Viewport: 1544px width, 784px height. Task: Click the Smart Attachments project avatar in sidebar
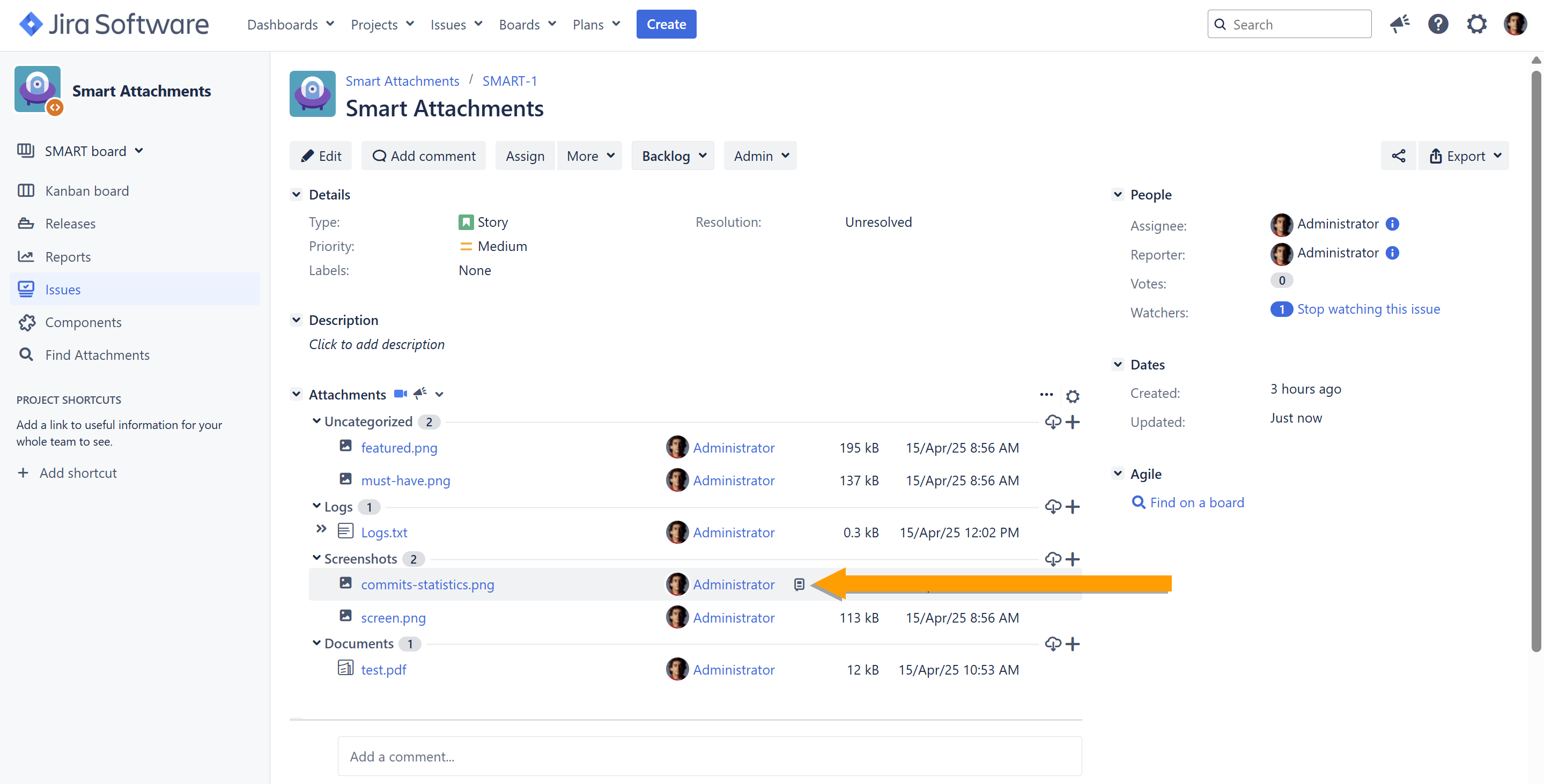pos(38,90)
